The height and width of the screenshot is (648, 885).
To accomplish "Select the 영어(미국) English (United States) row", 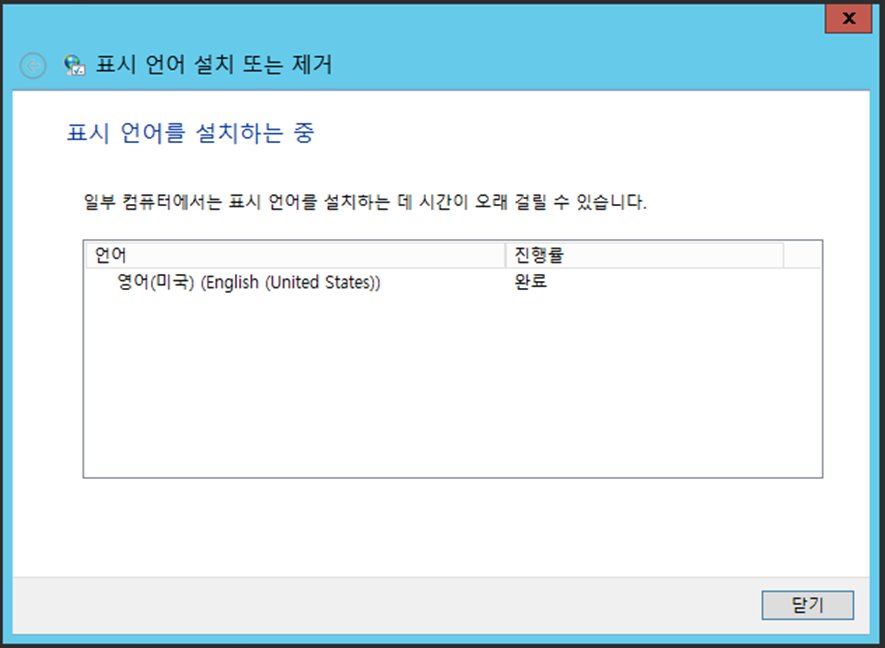I will click(x=452, y=282).
